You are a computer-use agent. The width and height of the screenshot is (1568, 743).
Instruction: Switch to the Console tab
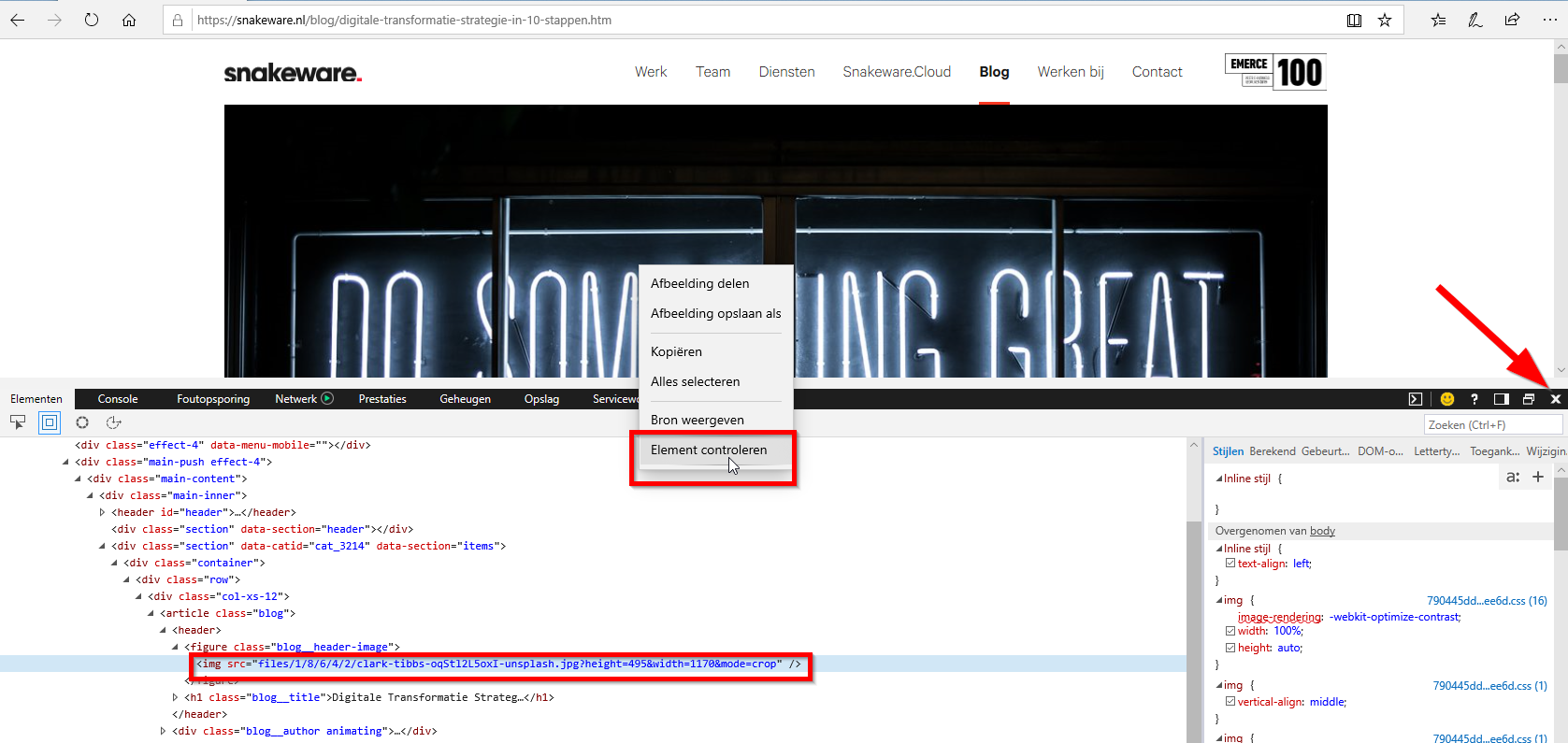(x=118, y=399)
